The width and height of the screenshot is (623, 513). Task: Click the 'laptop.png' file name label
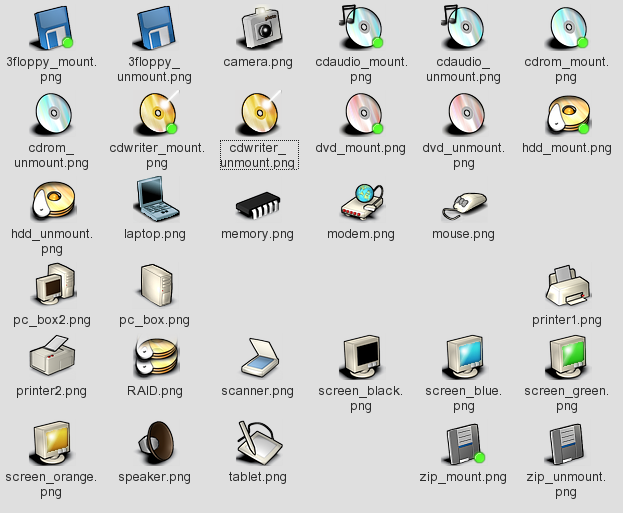(155, 234)
